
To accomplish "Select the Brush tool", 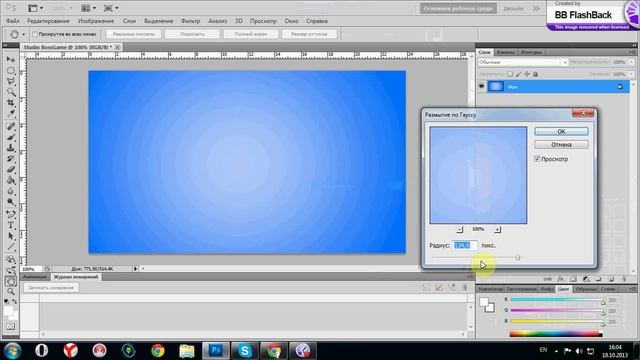I will click(11, 137).
